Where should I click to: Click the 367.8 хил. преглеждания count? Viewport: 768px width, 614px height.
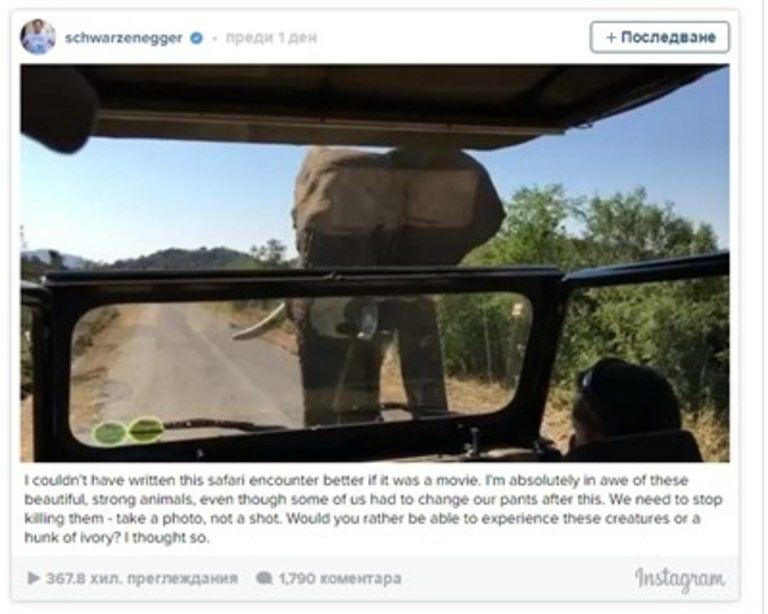coord(141,578)
